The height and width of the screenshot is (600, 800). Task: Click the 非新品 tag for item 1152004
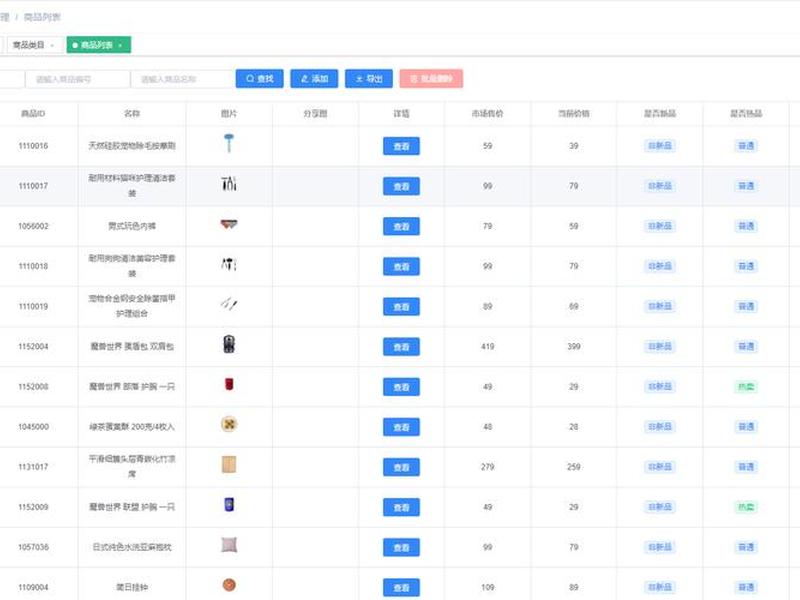point(660,346)
